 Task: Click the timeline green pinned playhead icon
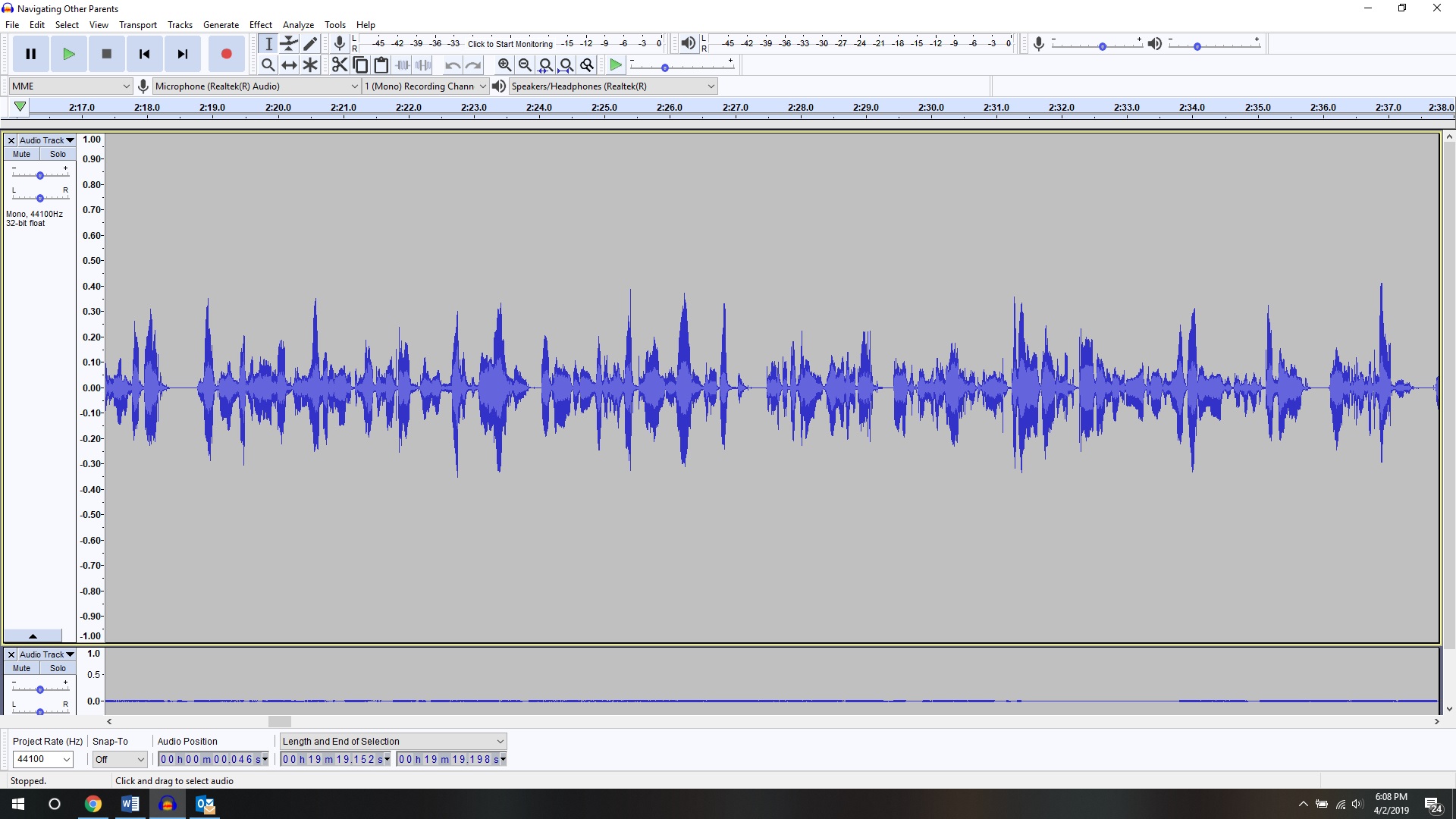click(20, 107)
